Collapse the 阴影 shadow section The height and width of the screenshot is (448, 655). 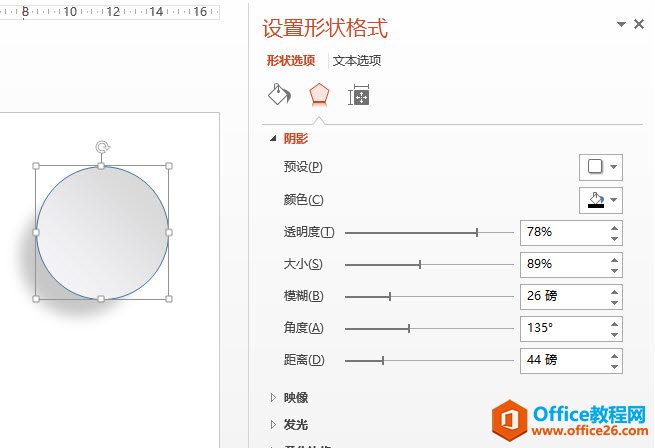pyautogui.click(x=272, y=139)
